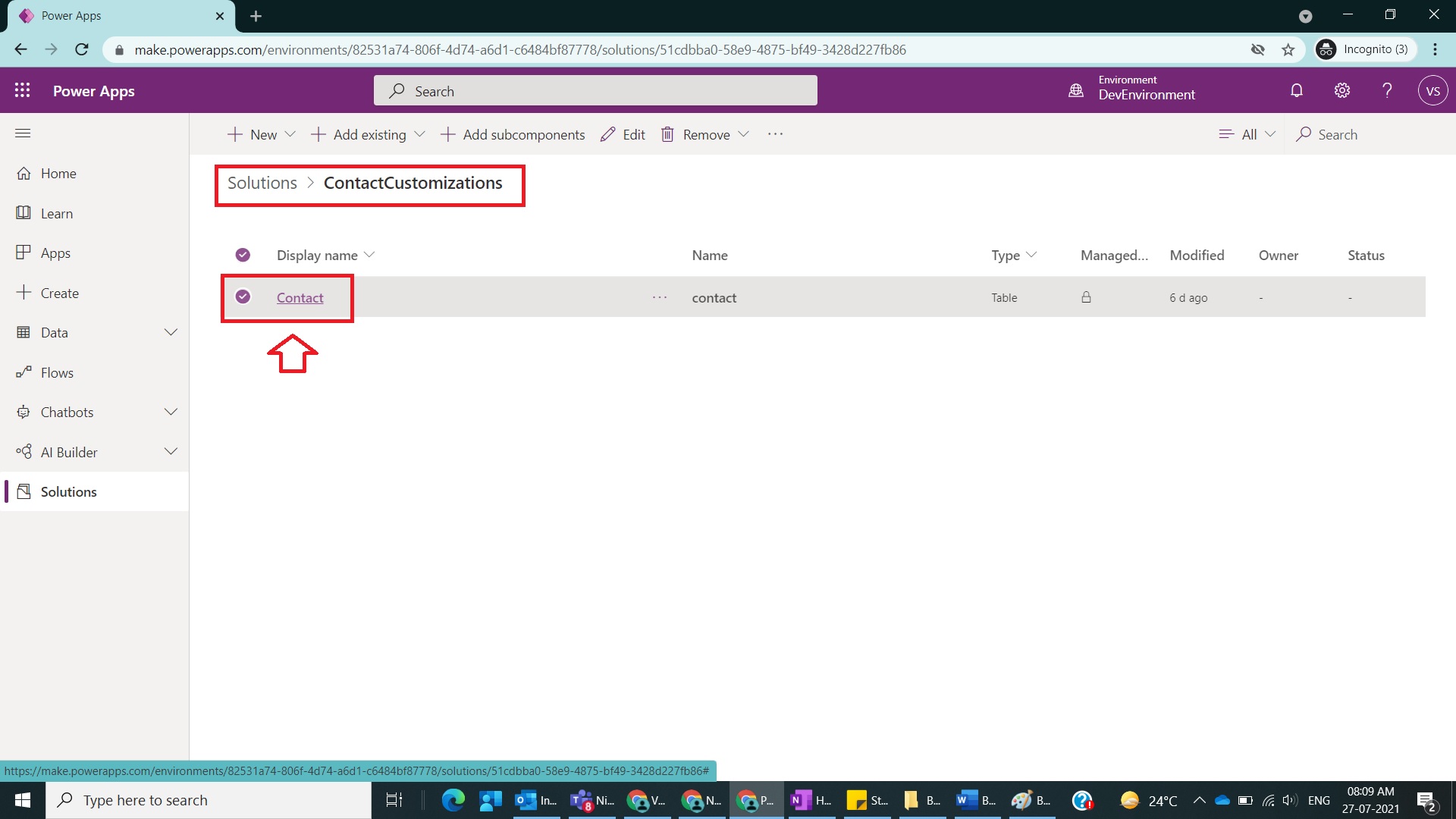Image resolution: width=1456 pixels, height=819 pixels.
Task: Click the Solutions breadcrumb link
Action: point(262,183)
